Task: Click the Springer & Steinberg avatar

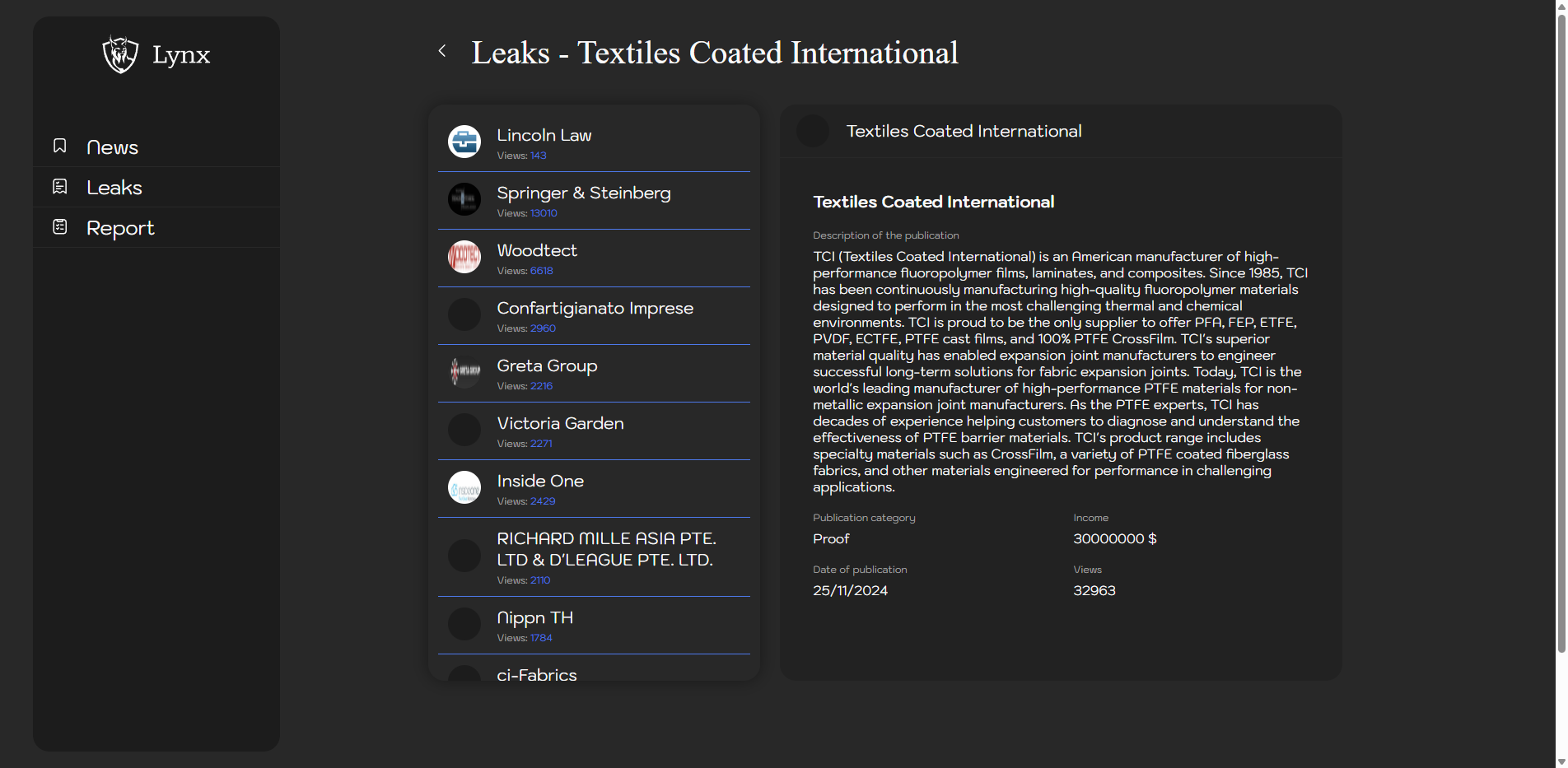Action: pos(464,199)
